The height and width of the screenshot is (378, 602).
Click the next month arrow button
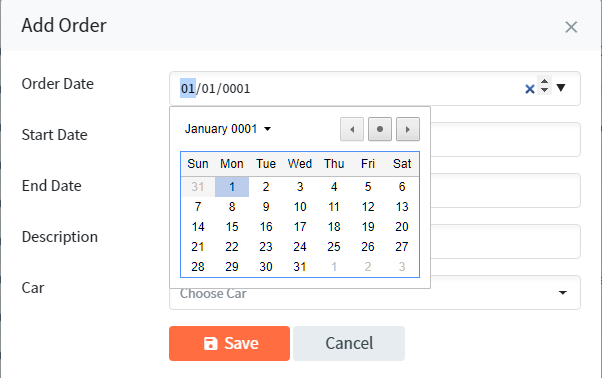pos(408,129)
